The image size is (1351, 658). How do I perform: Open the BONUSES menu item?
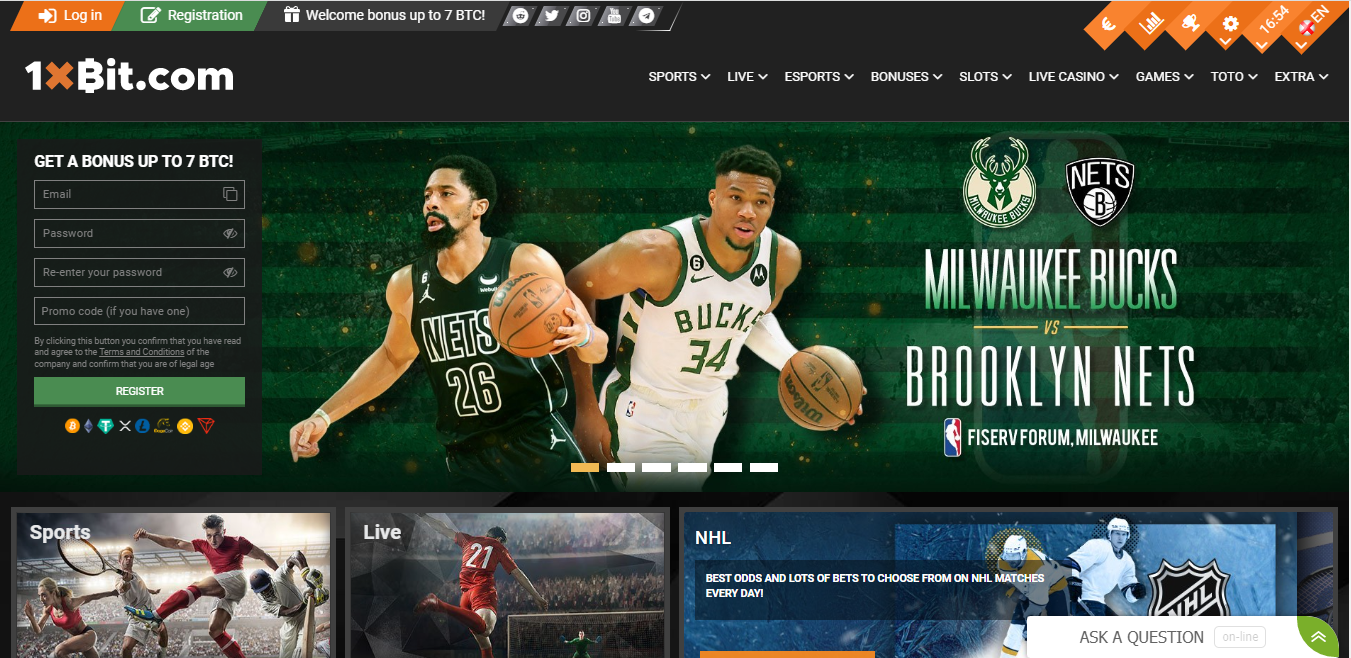coord(906,77)
